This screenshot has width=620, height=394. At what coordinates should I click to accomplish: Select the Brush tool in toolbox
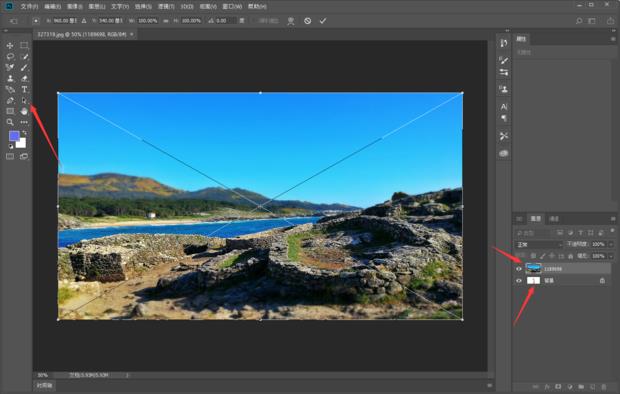tap(24, 67)
